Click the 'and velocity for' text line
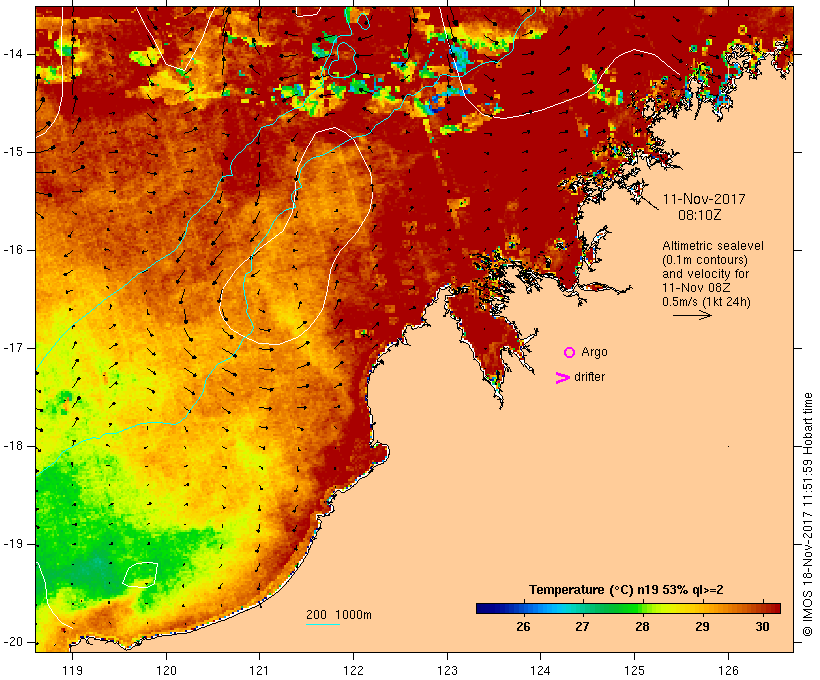820x680 pixels. 705,274
